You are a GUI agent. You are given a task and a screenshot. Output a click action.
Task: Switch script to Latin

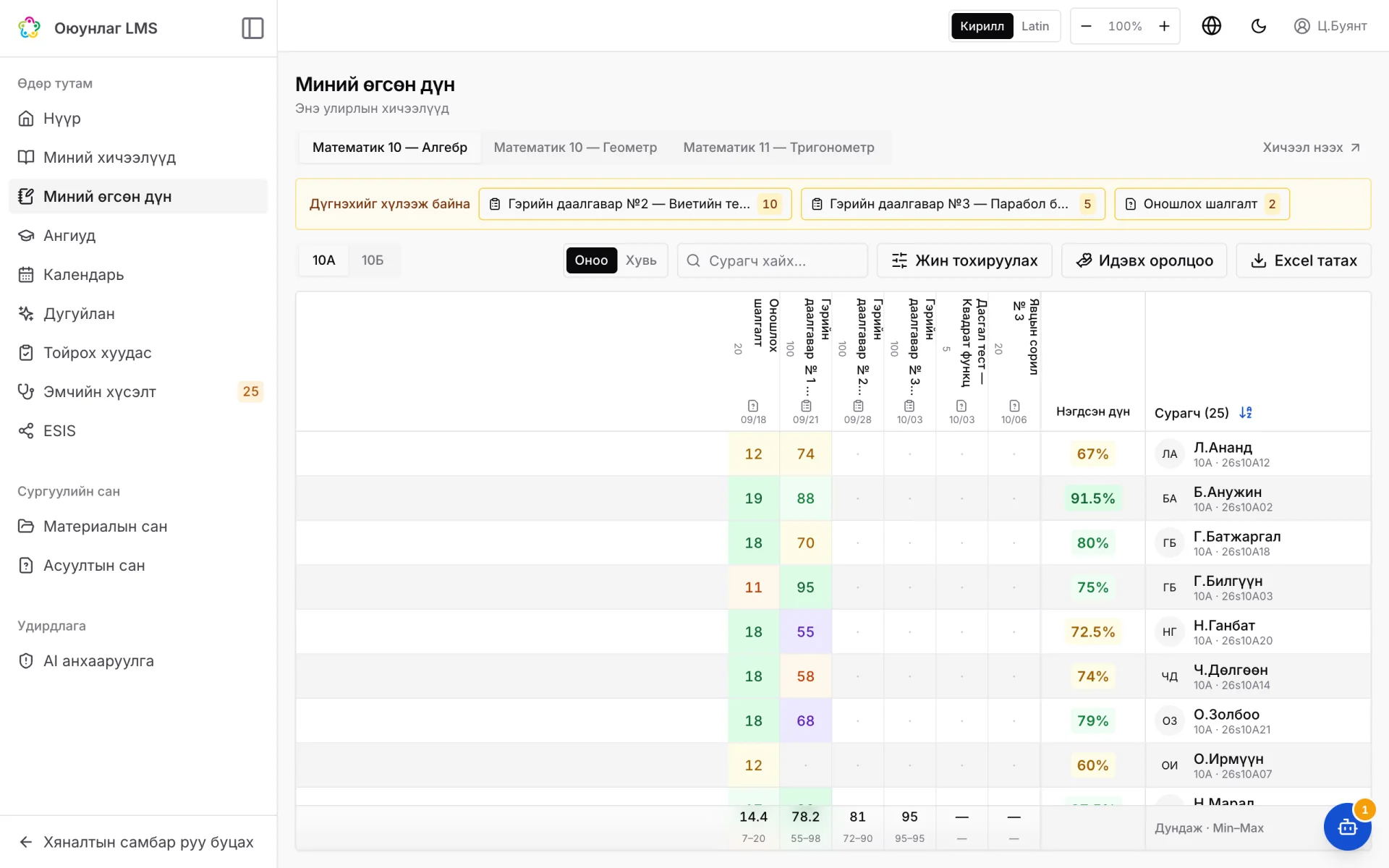[1035, 26]
